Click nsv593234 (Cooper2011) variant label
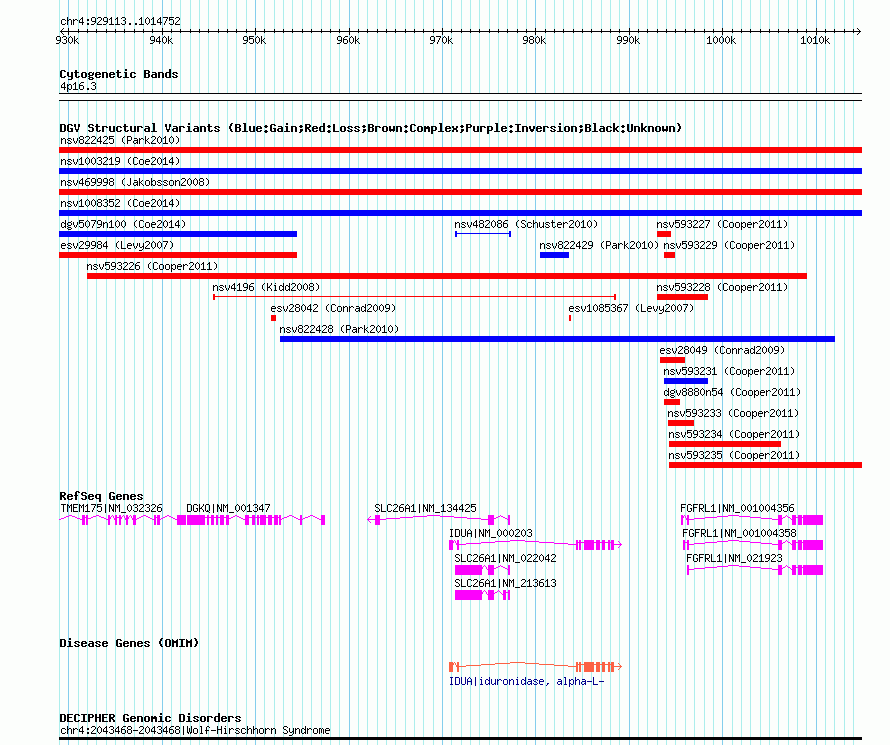 734,434
